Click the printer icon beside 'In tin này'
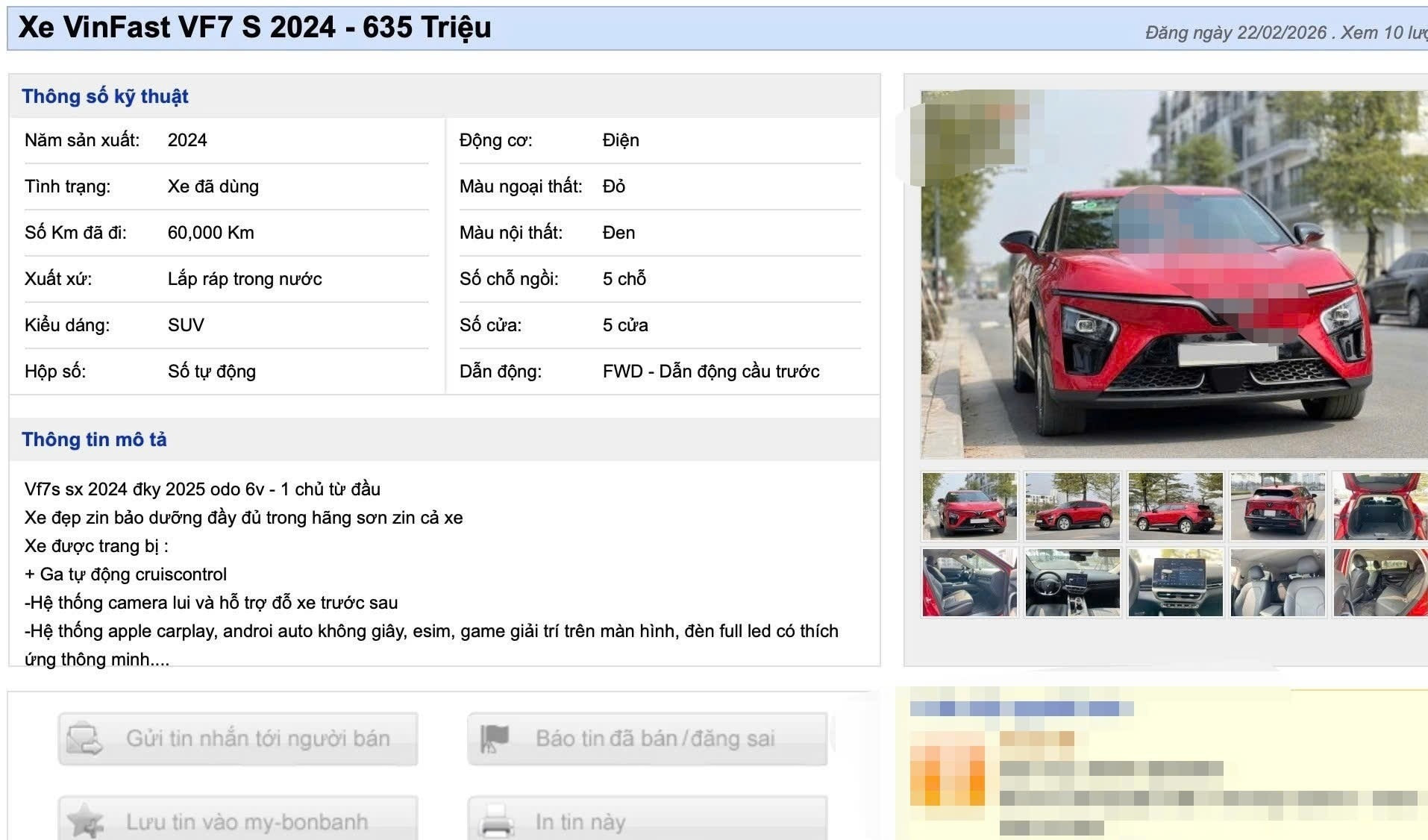 click(x=495, y=822)
